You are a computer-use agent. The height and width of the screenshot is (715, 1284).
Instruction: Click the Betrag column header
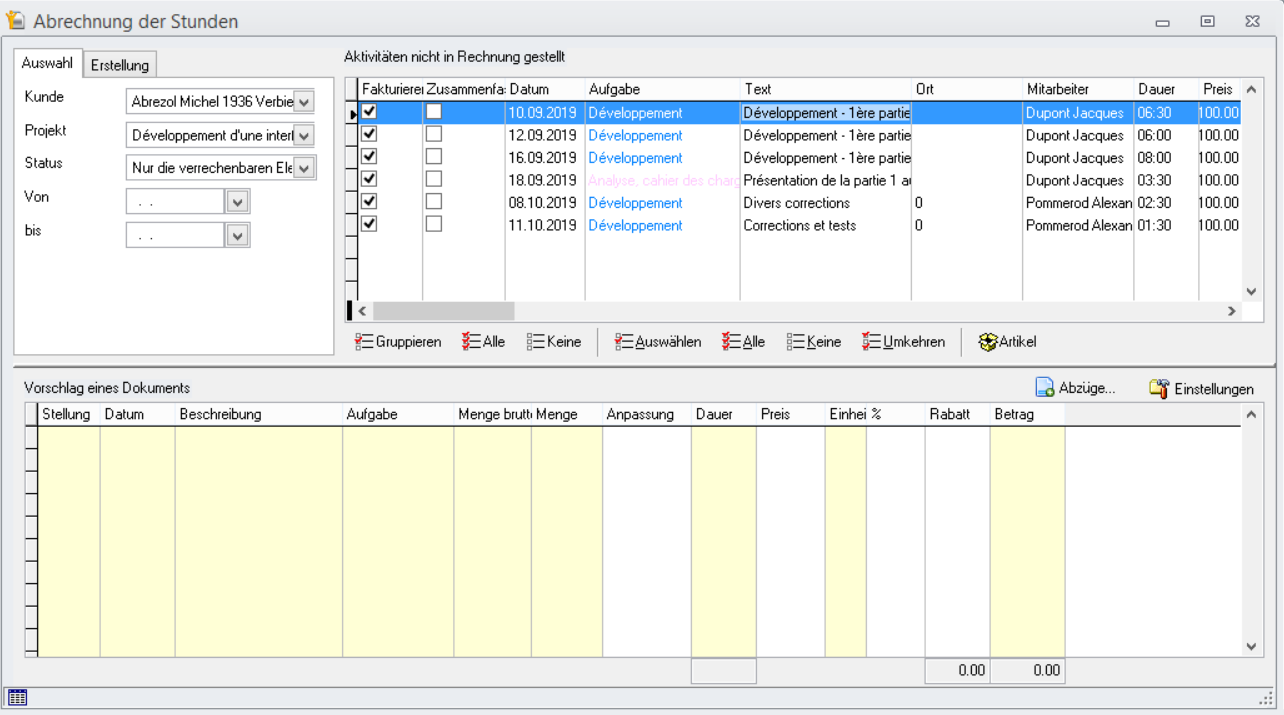[1027, 414]
